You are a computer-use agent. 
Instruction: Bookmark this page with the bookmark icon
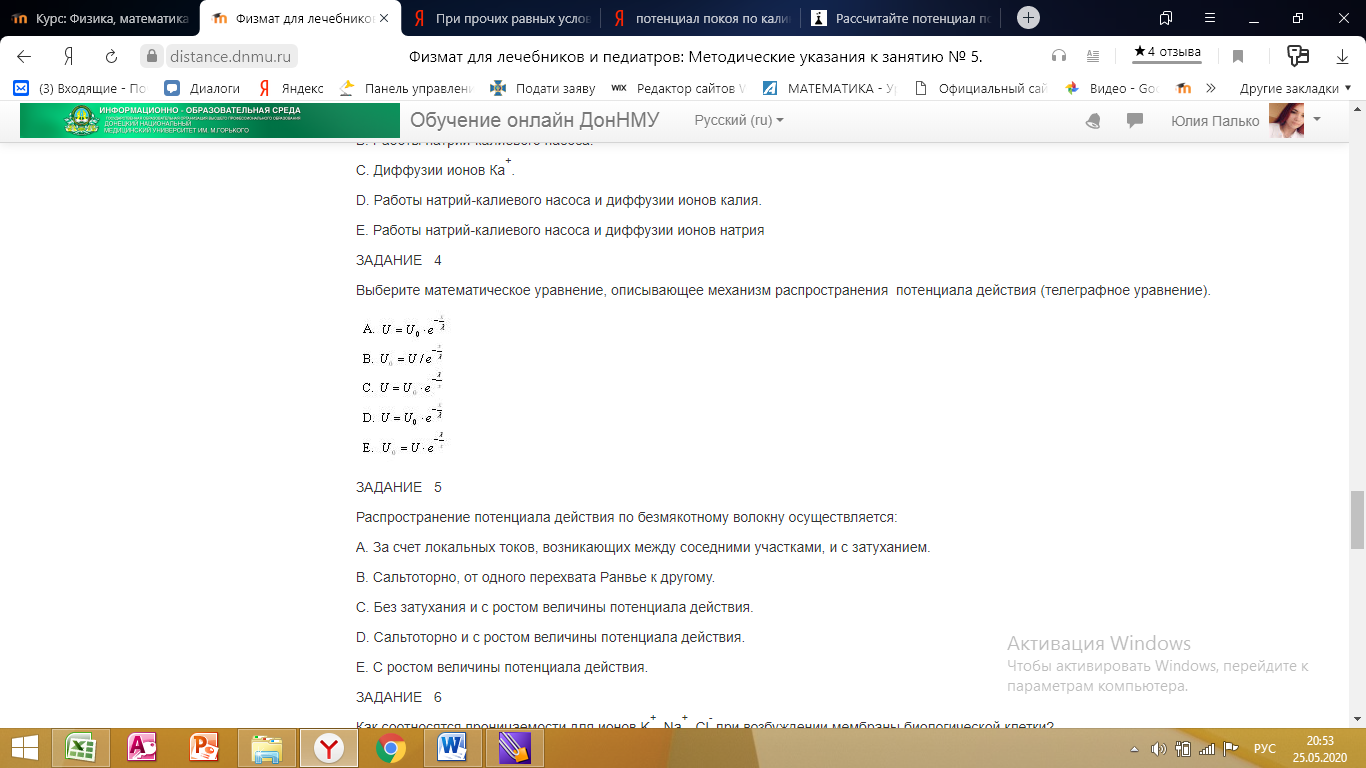(1238, 56)
